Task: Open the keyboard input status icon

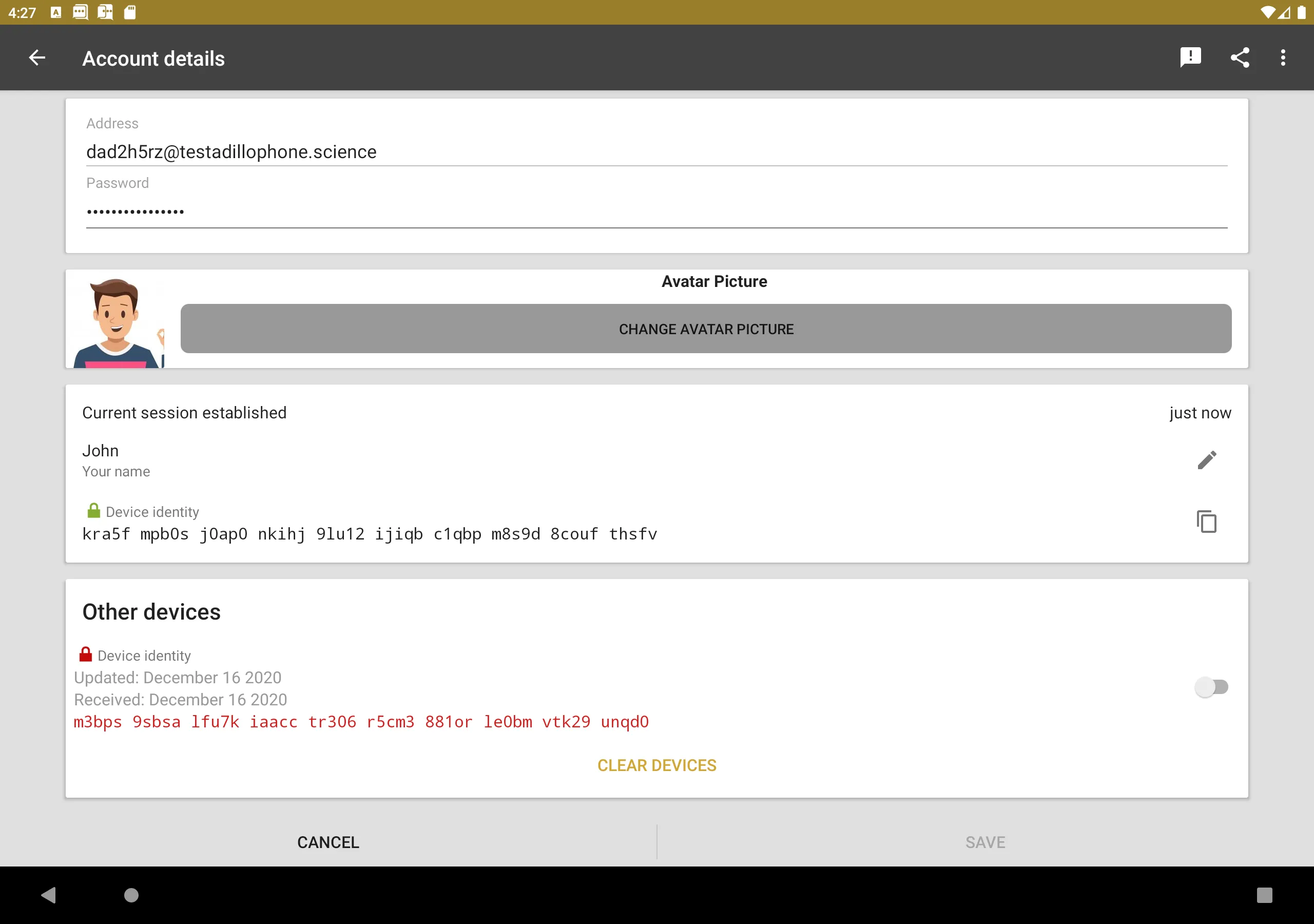Action: tap(53, 13)
